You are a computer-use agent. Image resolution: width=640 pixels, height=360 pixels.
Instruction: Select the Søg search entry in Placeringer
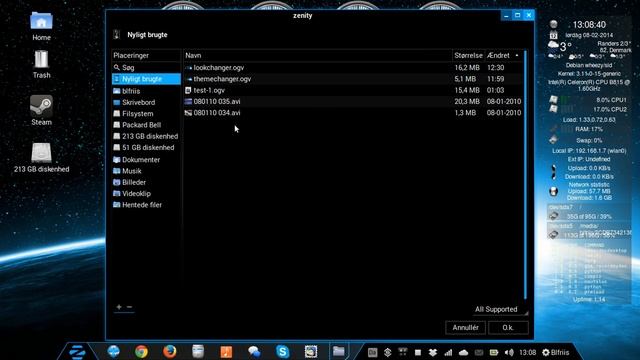pyautogui.click(x=146, y=67)
